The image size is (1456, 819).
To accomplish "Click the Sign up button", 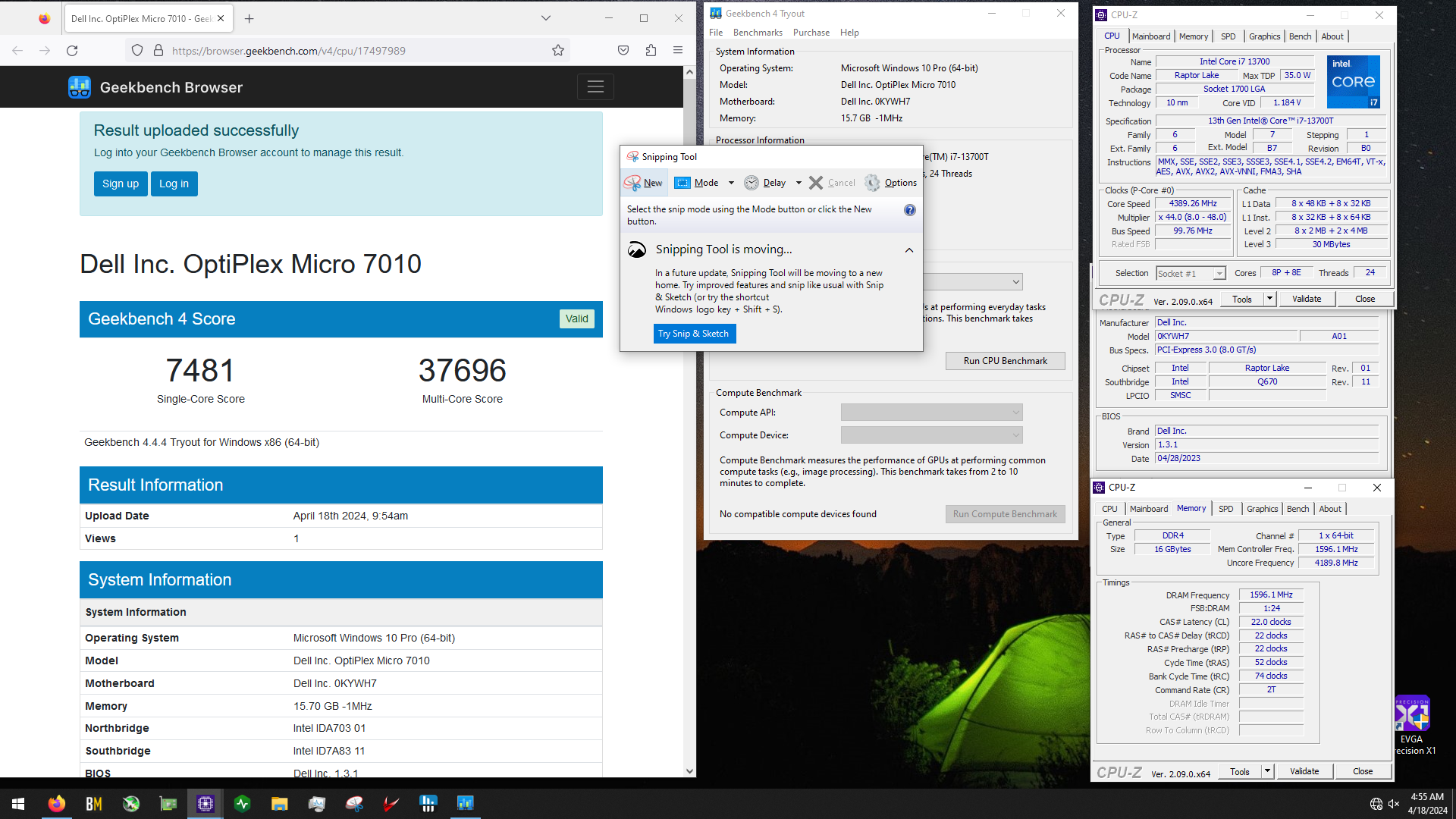I will (x=121, y=184).
